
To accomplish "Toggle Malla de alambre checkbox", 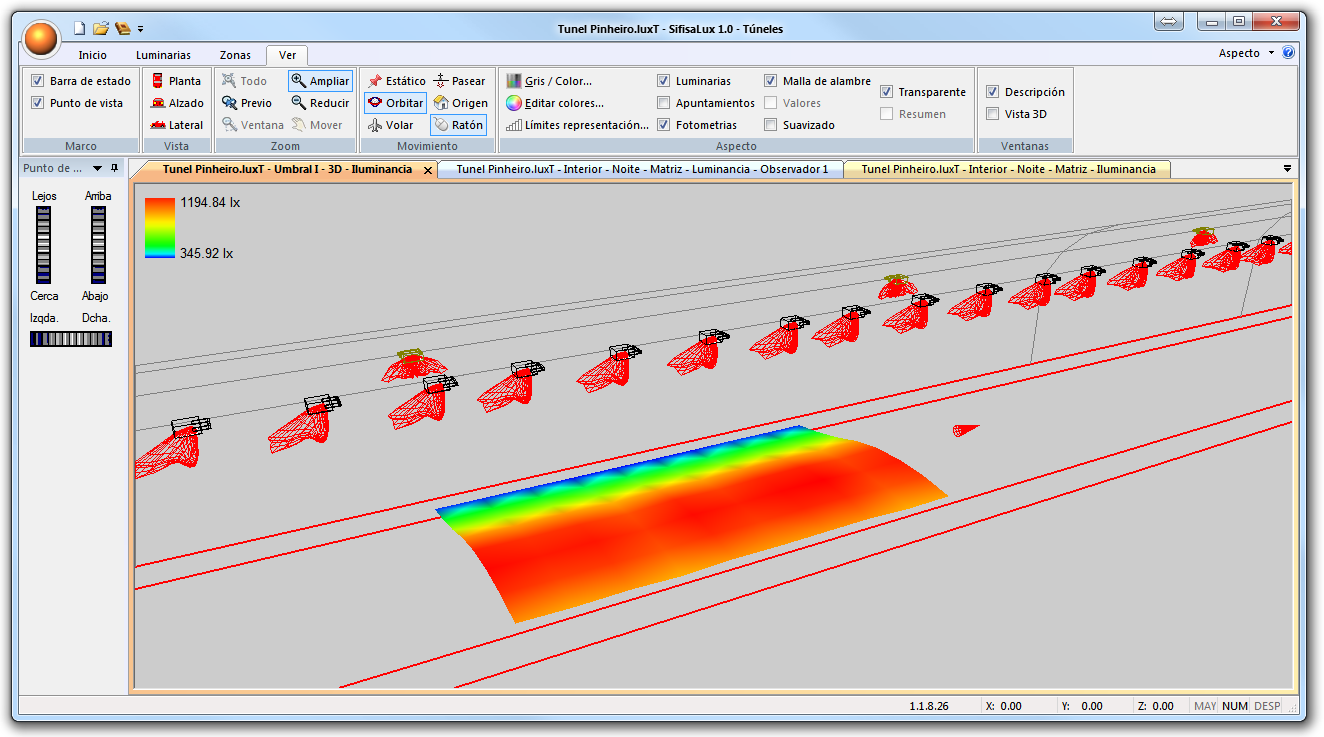I will coord(771,81).
